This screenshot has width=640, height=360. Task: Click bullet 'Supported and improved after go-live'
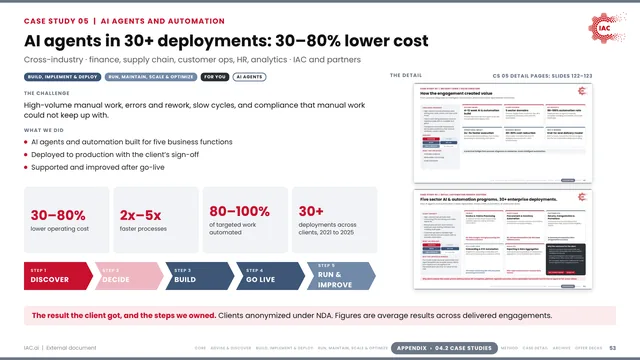[x=98, y=167]
